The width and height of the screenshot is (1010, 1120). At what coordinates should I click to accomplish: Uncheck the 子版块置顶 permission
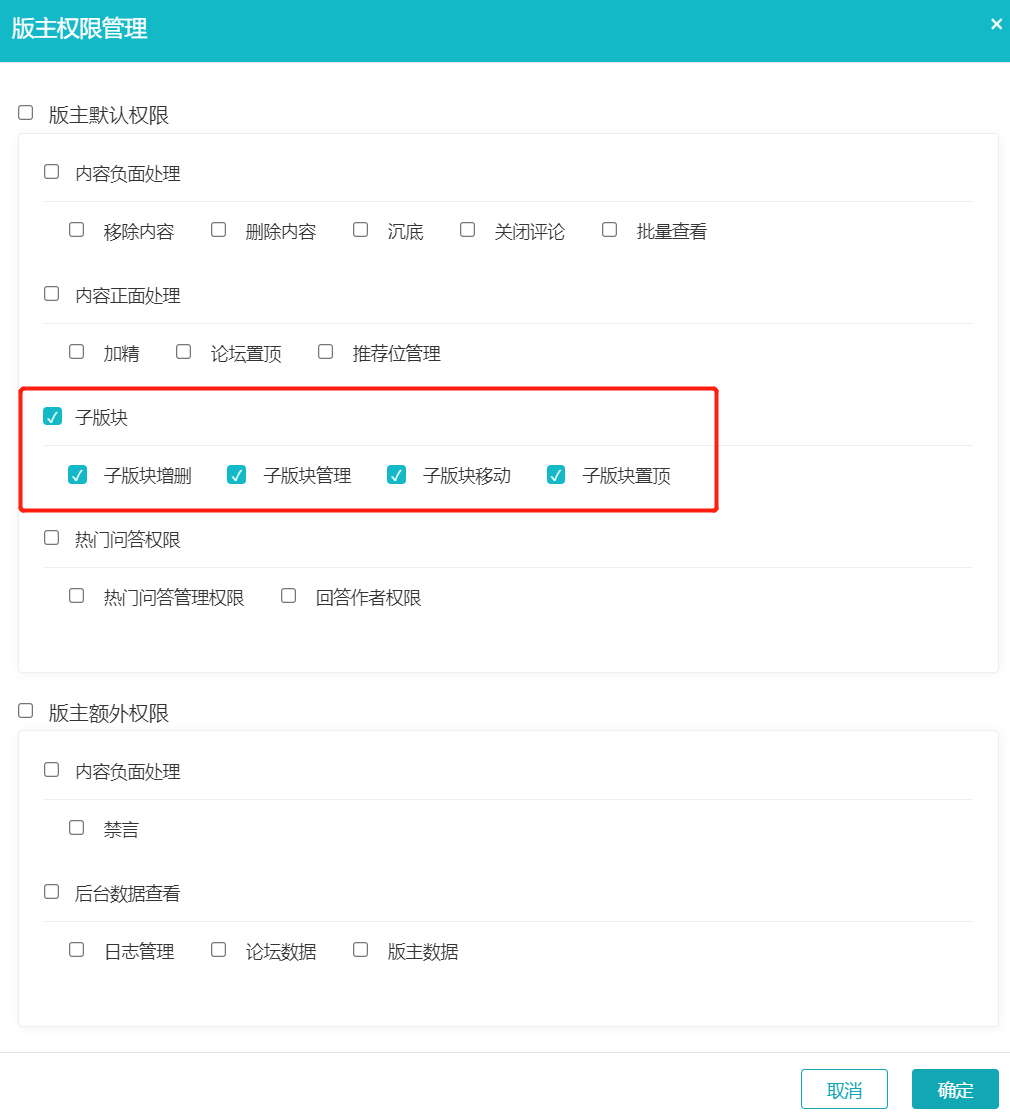[555, 475]
